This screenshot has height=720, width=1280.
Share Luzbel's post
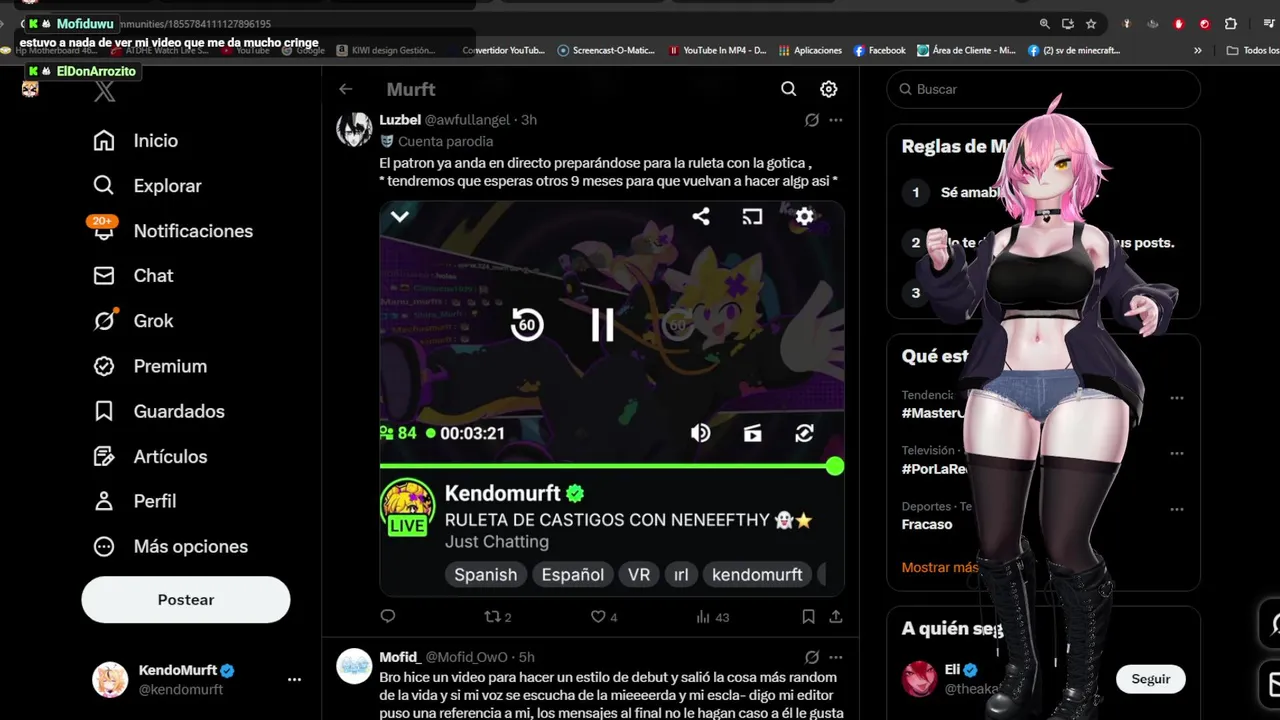coord(836,617)
